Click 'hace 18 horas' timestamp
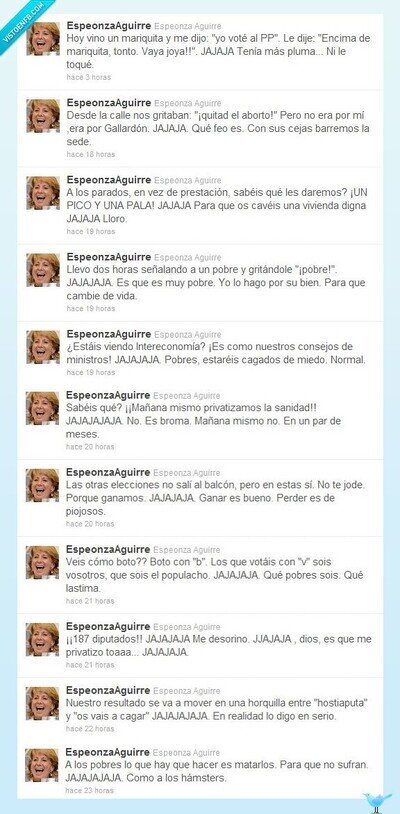The height and width of the screenshot is (814, 400). [91, 154]
